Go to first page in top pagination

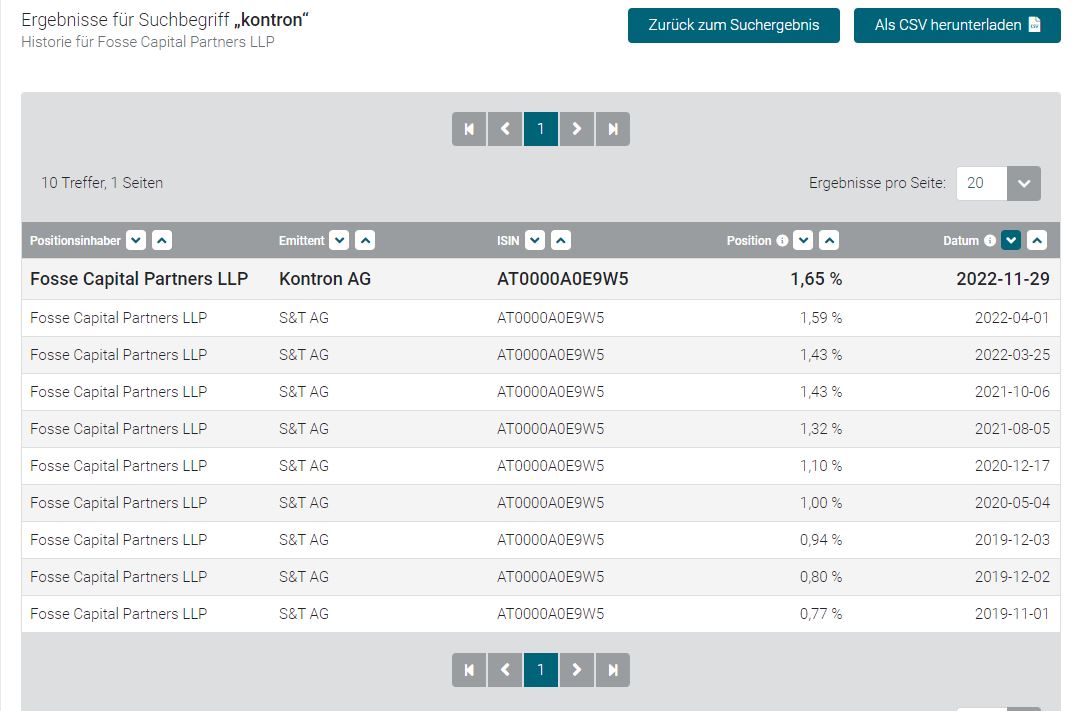469,129
